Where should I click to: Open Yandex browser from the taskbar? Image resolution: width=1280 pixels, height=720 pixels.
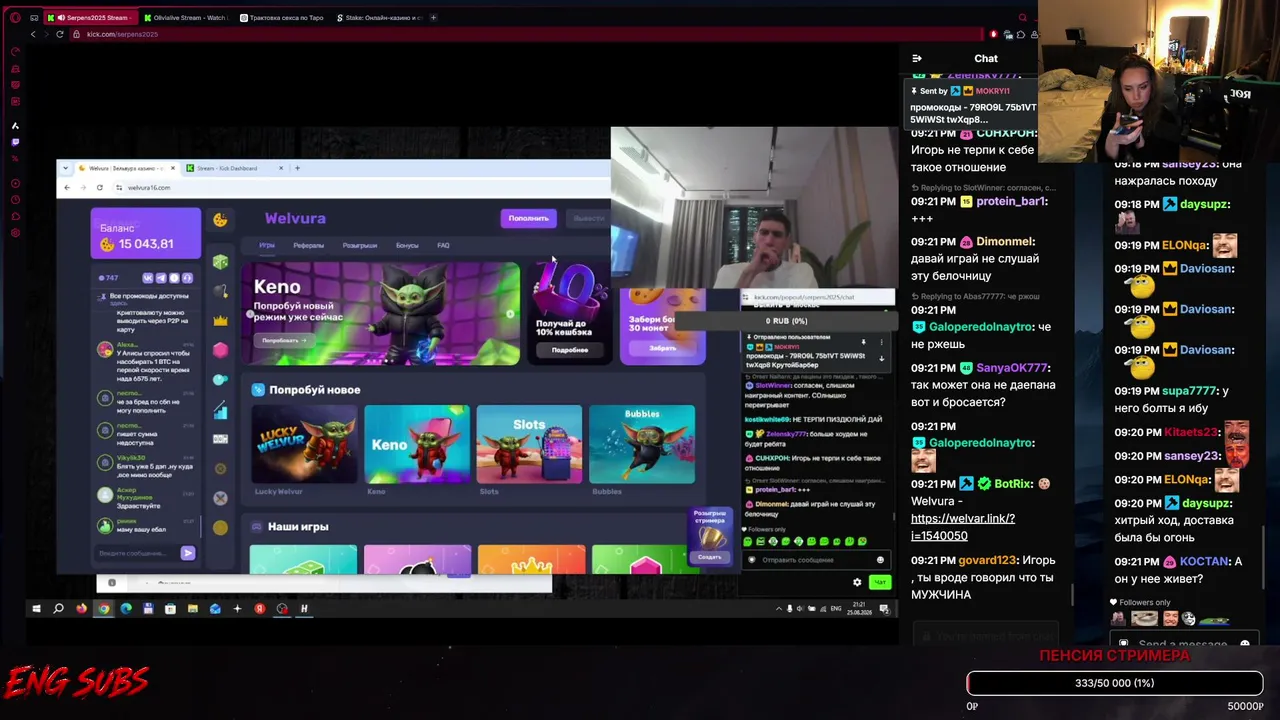click(259, 608)
